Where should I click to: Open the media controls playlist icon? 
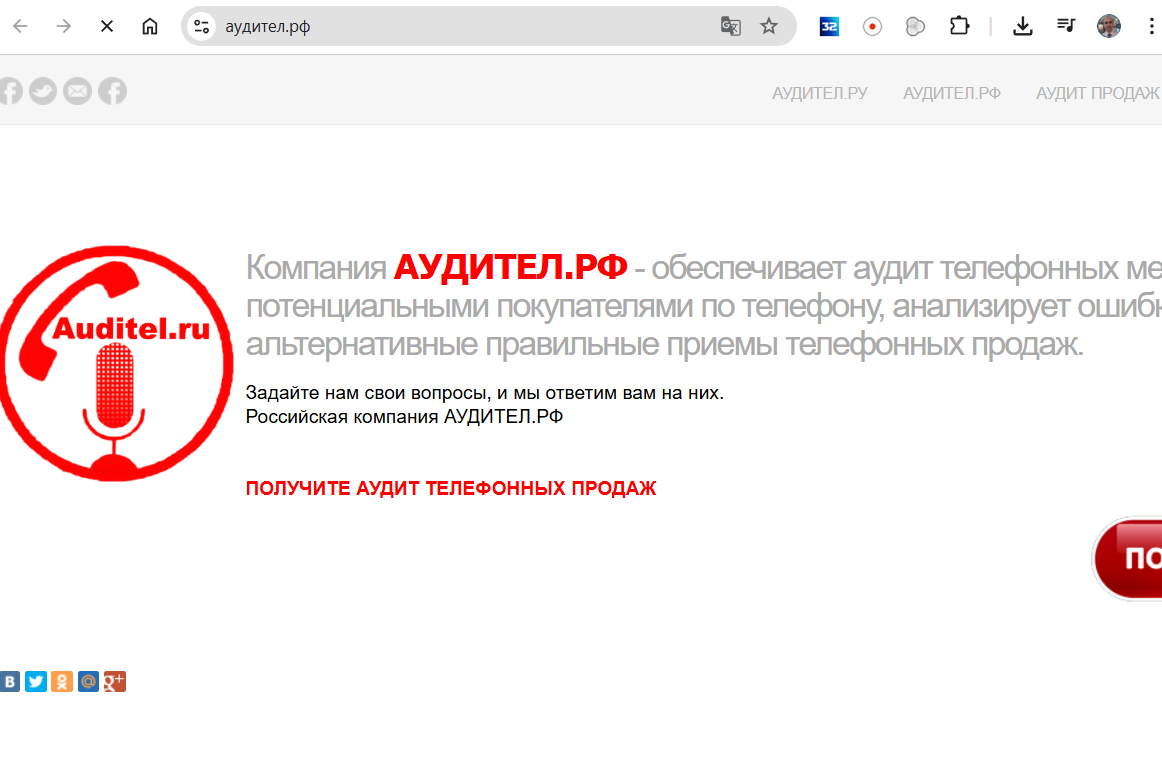1066,27
